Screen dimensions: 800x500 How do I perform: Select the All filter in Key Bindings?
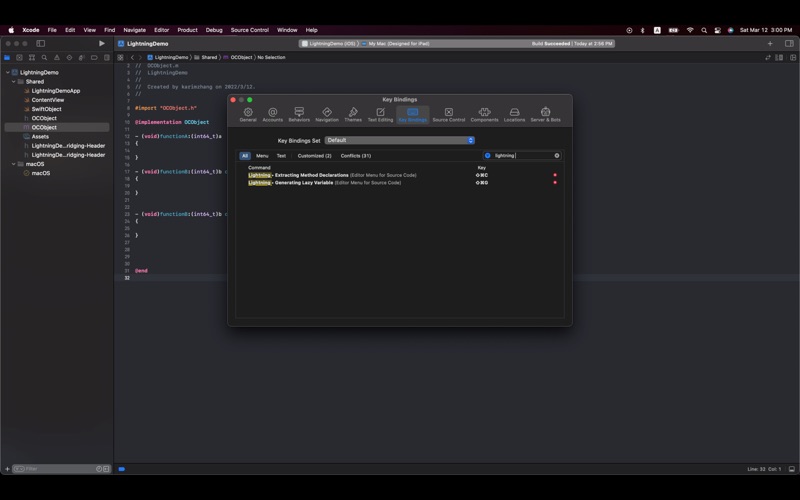245,156
